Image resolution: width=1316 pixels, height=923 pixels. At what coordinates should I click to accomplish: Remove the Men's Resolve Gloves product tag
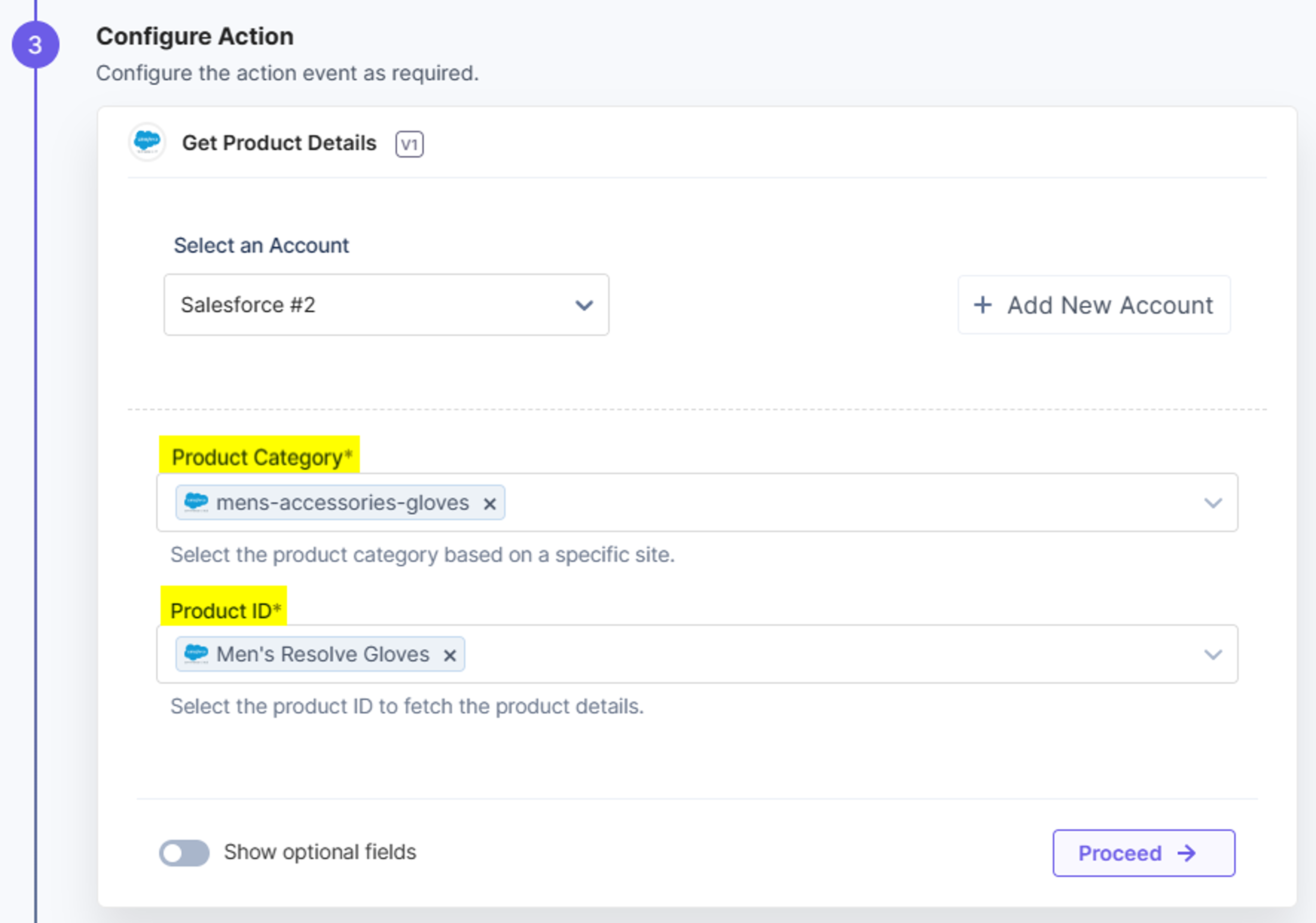click(x=449, y=655)
